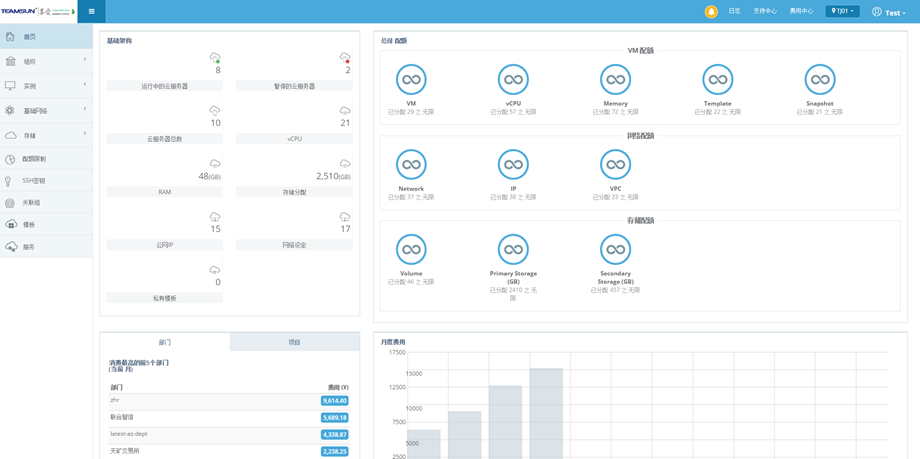
Task: Click the network atom icon in the sidebar
Action: click(x=10, y=110)
